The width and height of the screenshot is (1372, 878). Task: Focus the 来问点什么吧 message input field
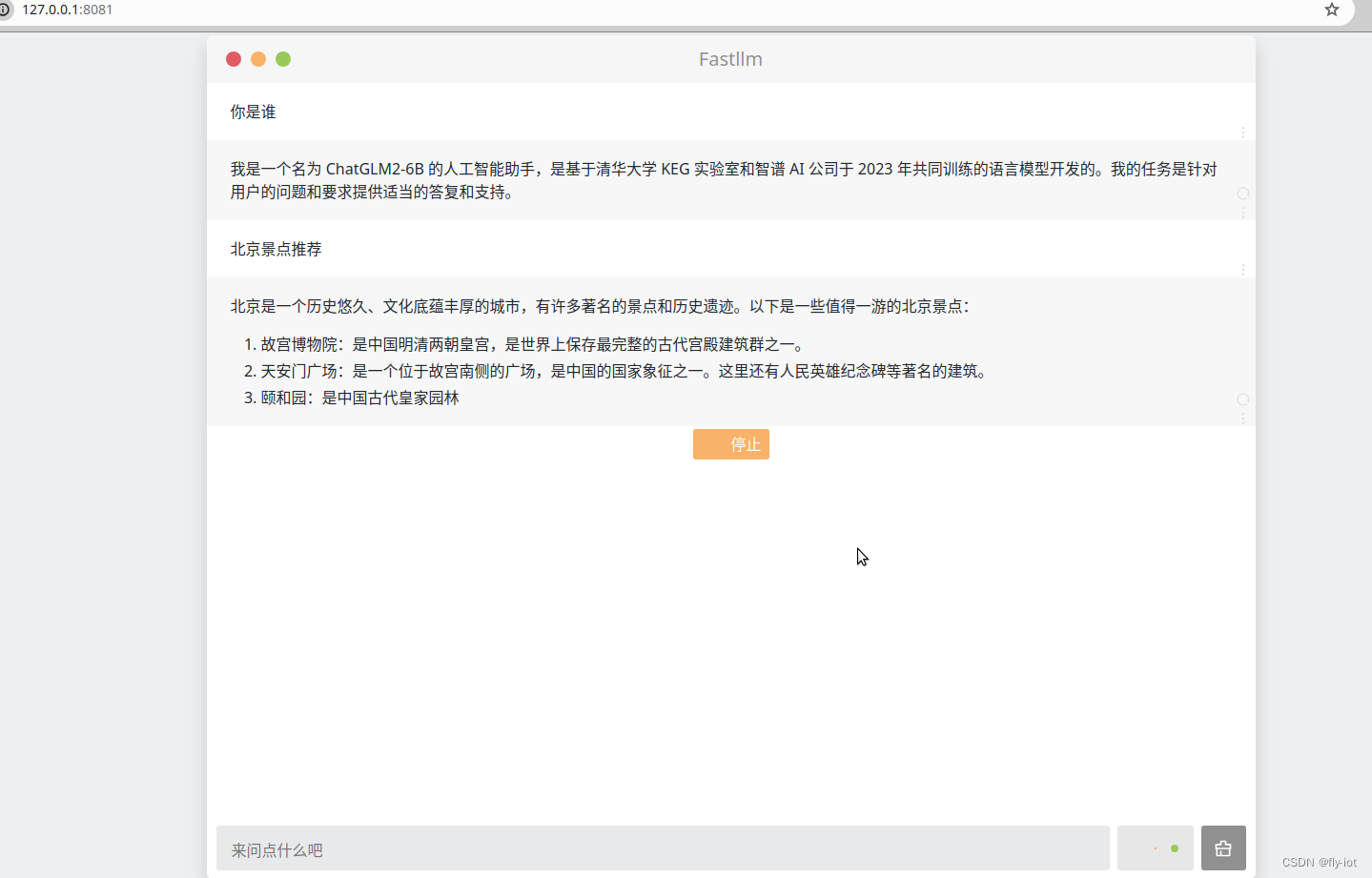663,848
